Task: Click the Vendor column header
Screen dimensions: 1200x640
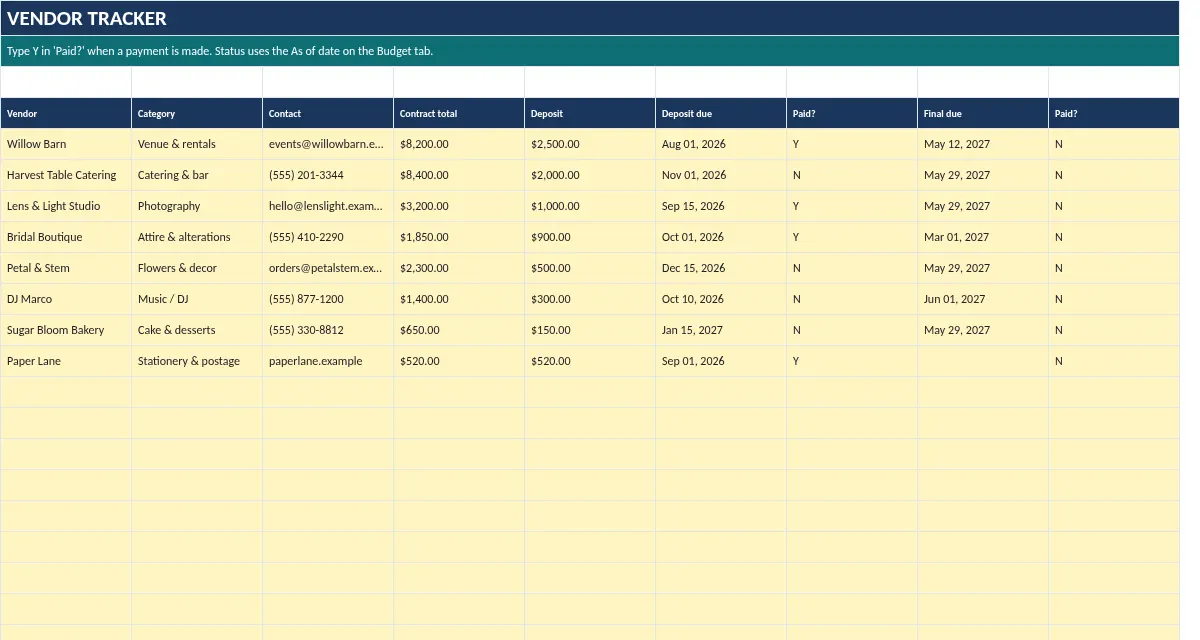Action: click(66, 113)
